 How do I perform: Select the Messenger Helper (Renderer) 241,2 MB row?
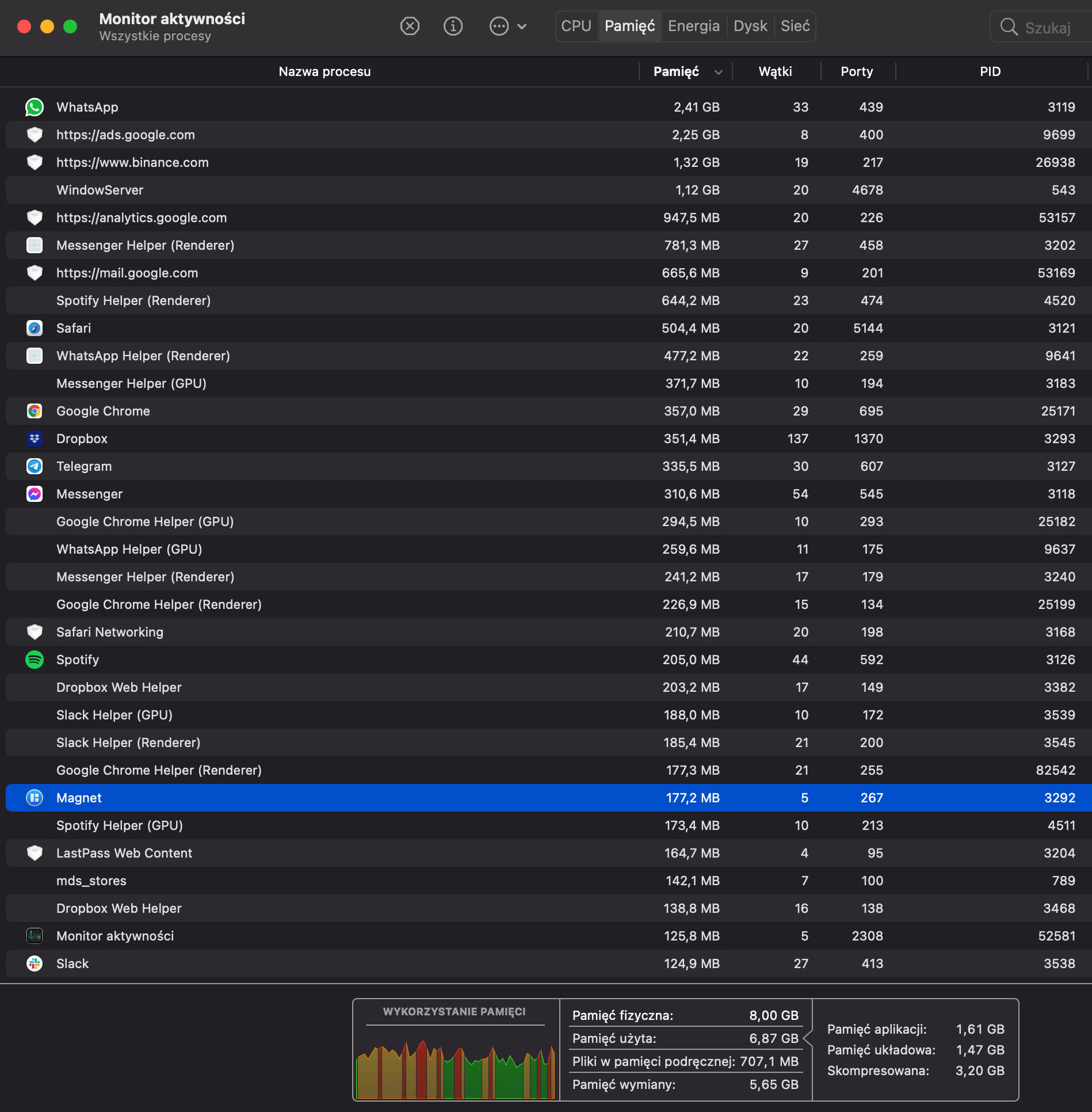[549, 577]
